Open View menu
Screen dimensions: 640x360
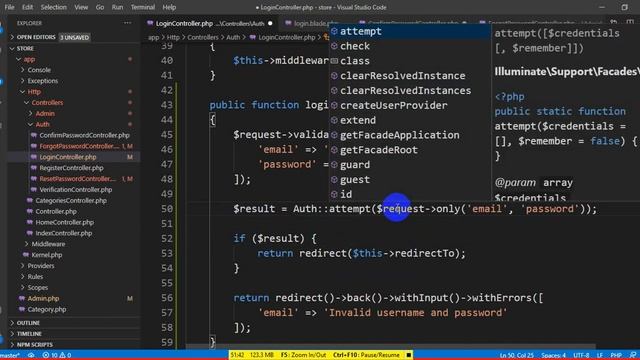pos(81,7)
